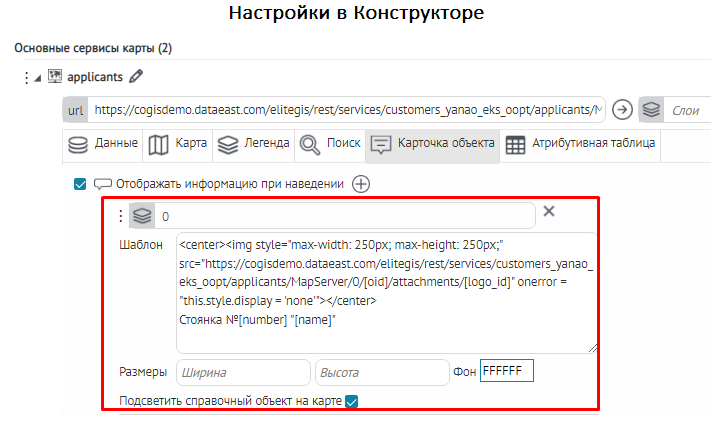Select the Поиск tab

pyautogui.click(x=330, y=144)
